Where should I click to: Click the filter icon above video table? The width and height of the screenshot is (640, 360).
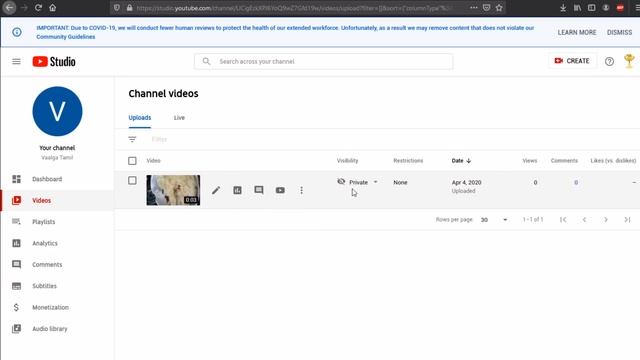click(x=132, y=139)
